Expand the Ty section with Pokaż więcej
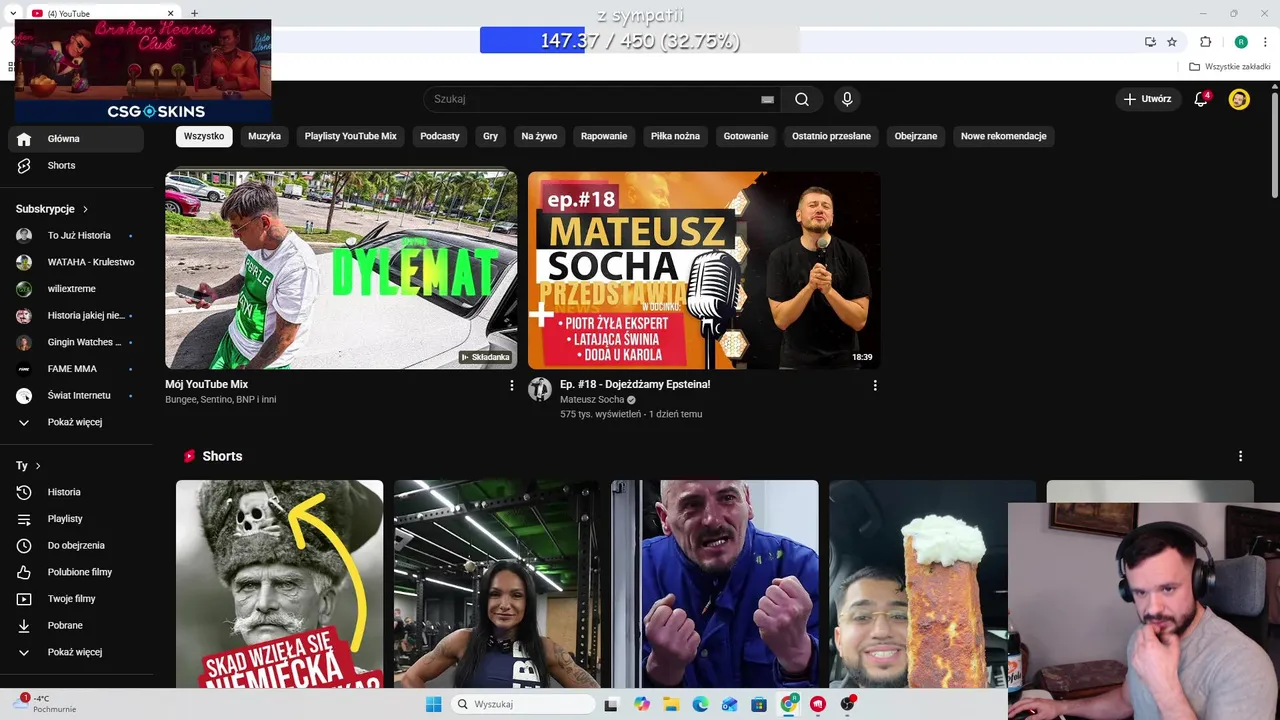Image resolution: width=1280 pixels, height=720 pixels. point(76,652)
